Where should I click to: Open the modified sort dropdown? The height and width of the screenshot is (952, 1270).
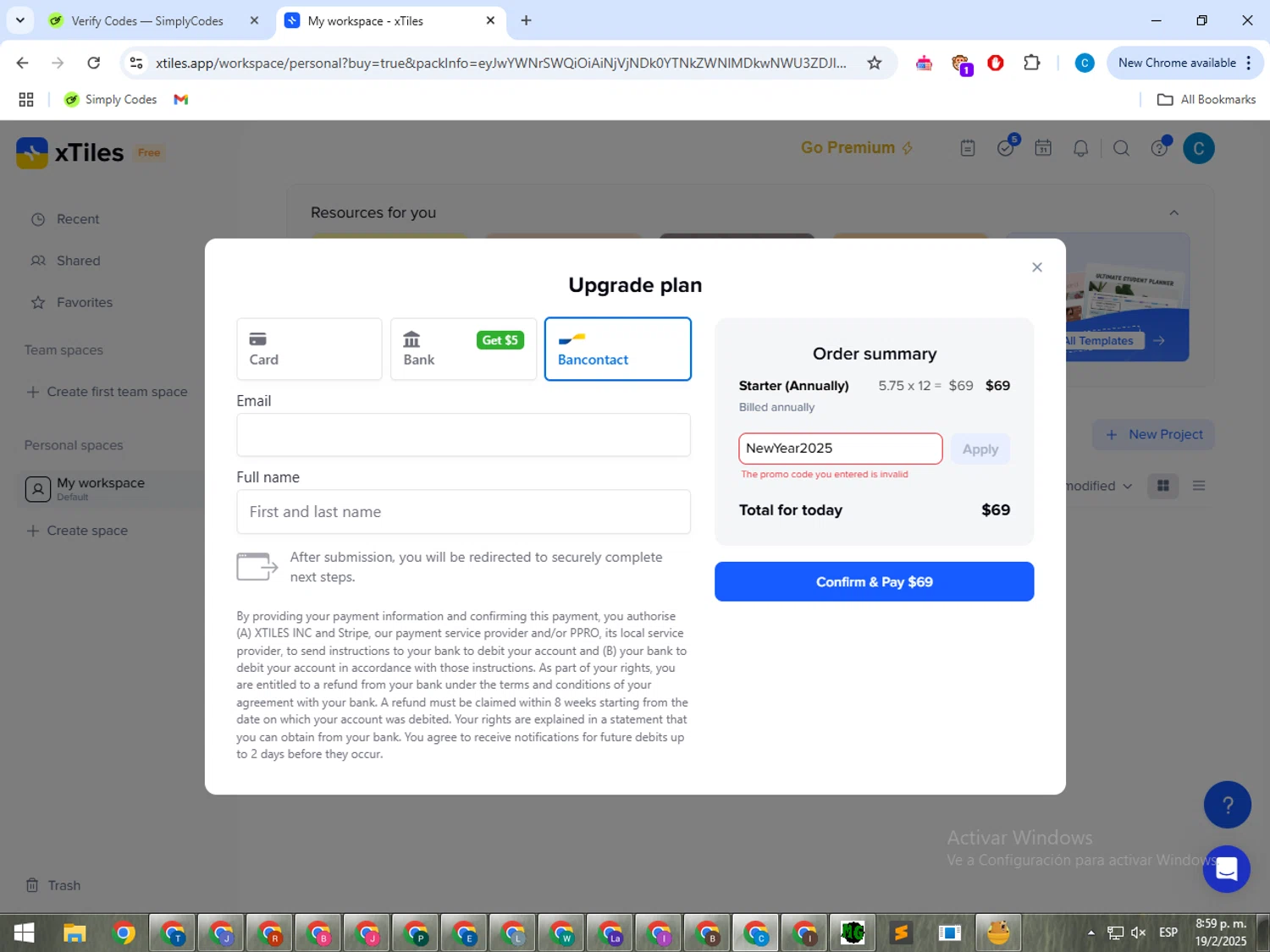1099,486
